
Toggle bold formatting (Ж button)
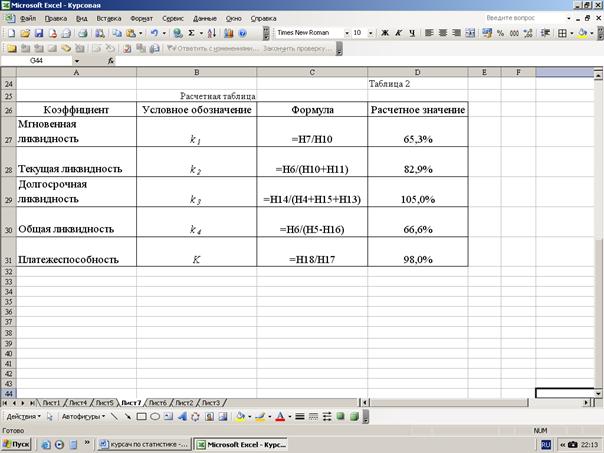tap(385, 33)
